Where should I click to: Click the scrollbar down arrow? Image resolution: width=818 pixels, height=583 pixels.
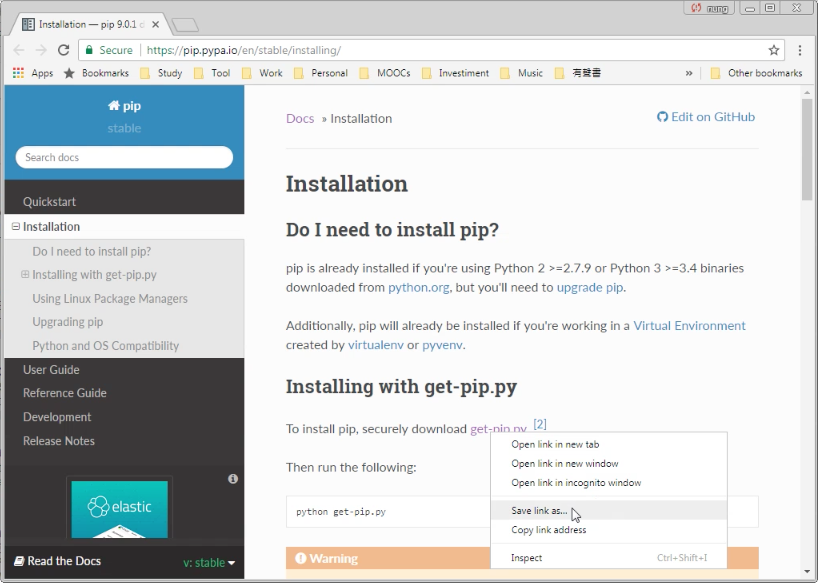tap(807, 571)
